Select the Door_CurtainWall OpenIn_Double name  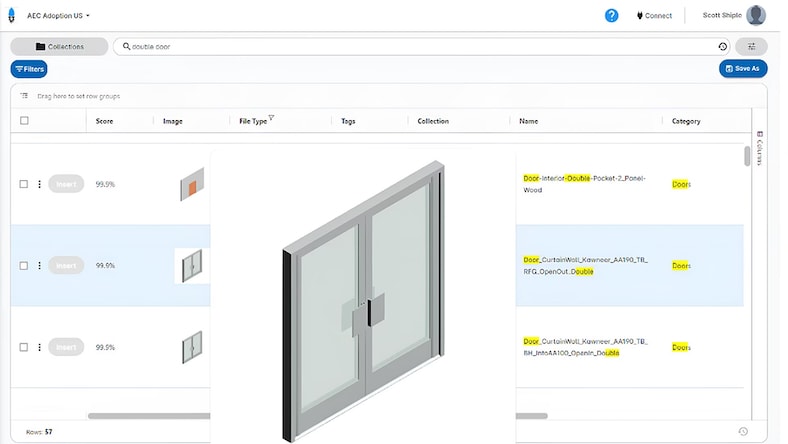click(x=585, y=347)
